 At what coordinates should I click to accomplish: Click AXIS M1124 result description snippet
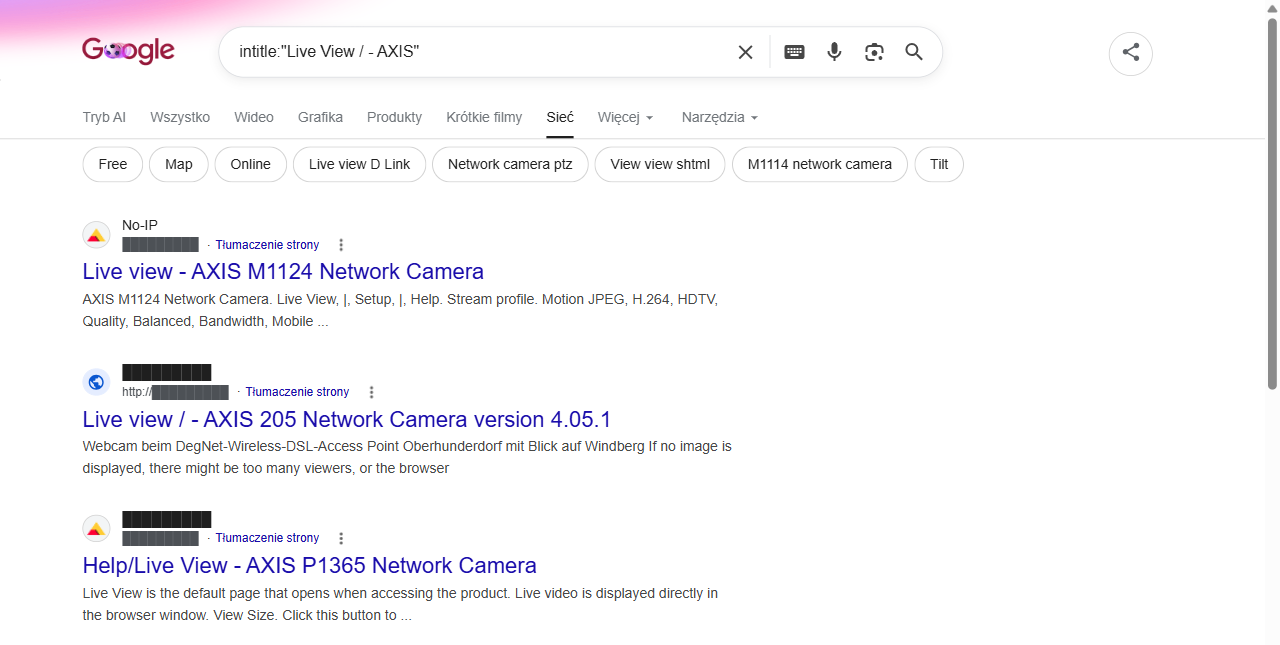tap(400, 310)
